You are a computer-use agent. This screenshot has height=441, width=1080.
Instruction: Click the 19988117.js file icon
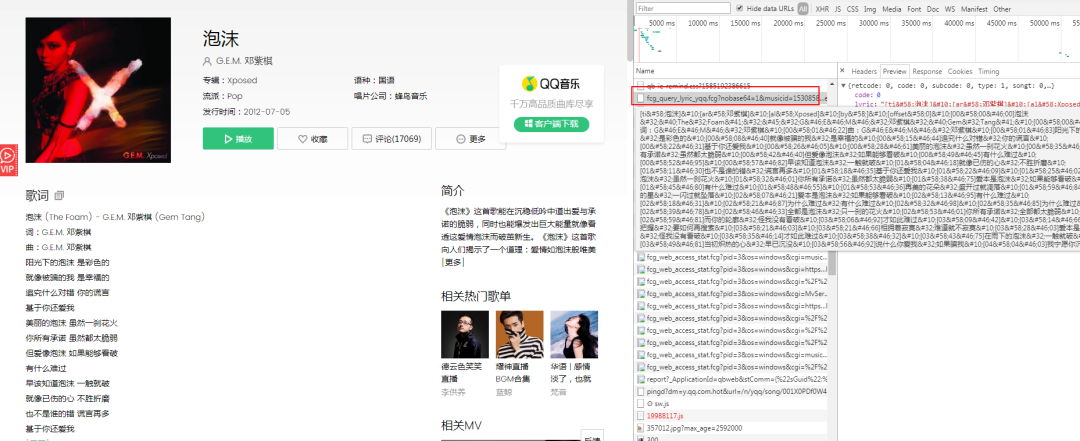(641, 416)
